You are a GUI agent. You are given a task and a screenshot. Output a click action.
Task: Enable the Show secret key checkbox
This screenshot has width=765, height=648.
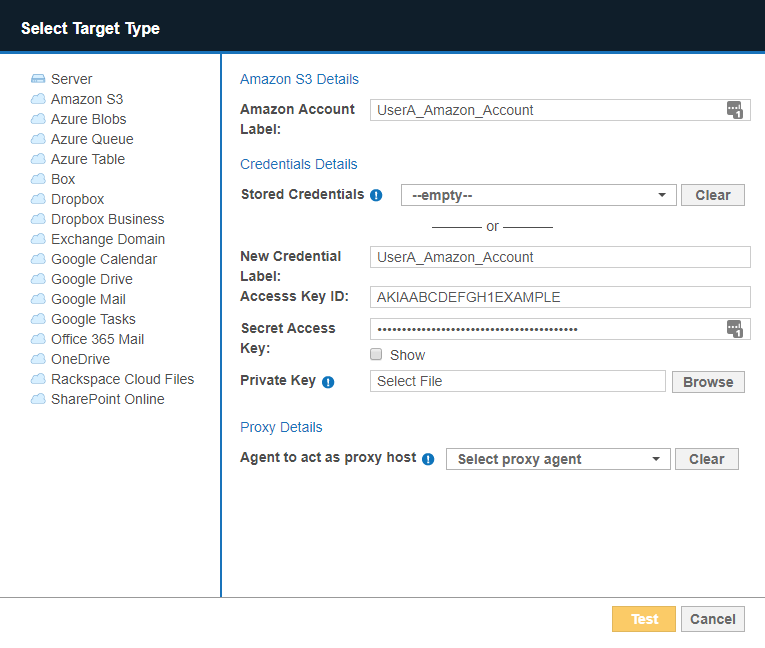(x=376, y=355)
